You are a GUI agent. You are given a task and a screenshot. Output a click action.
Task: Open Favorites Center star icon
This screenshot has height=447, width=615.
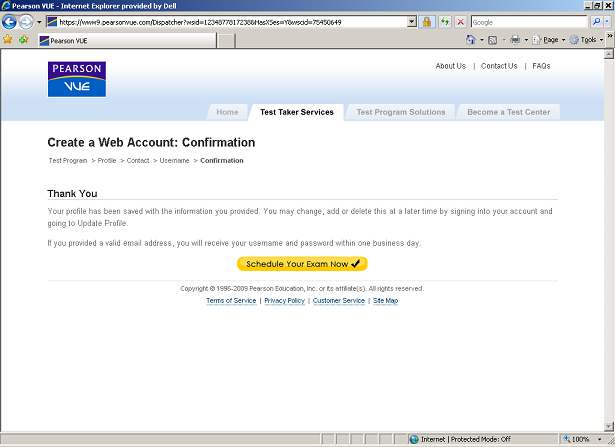tap(8, 40)
